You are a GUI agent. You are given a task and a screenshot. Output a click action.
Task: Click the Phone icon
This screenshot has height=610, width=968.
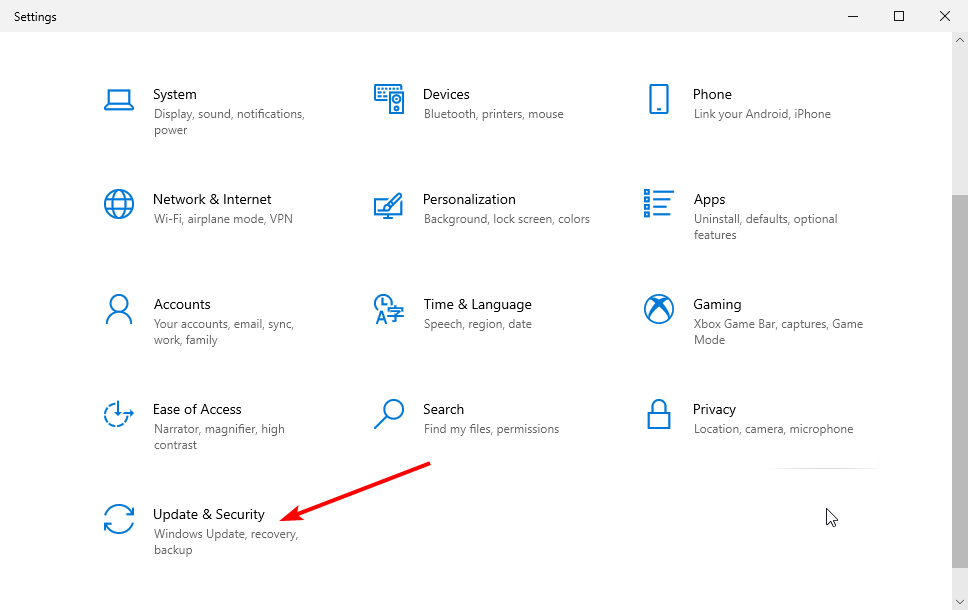[658, 99]
